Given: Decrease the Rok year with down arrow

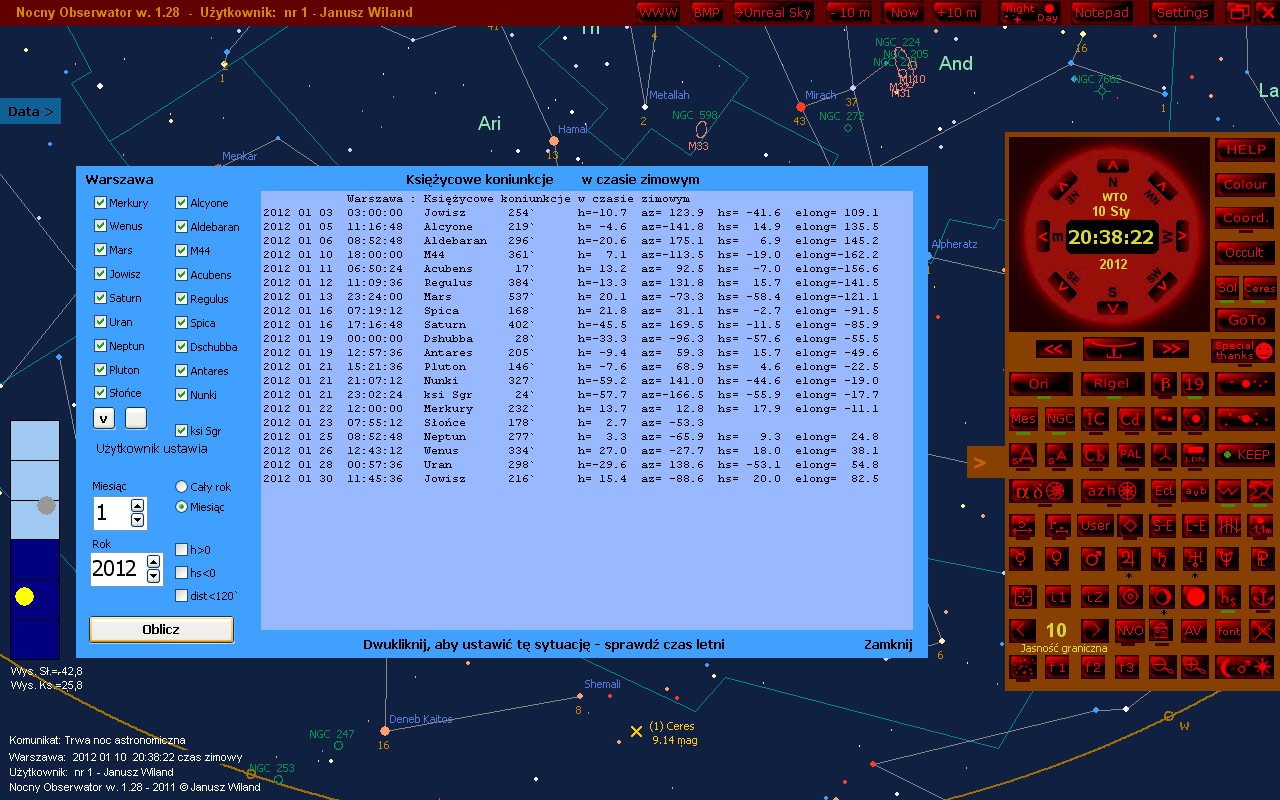Looking at the screenshot, I should [x=153, y=576].
